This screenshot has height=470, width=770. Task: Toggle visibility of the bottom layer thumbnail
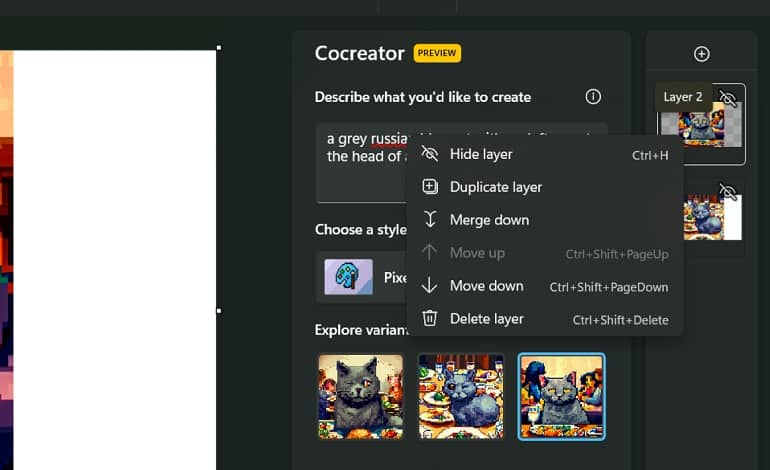pyautogui.click(x=728, y=192)
